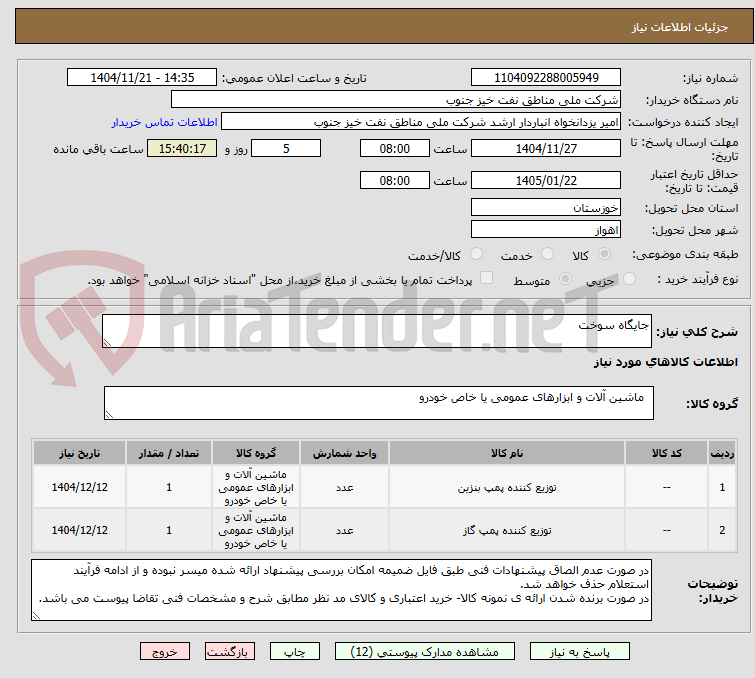Toggle the اسناد خزانه اسلامی payment checkbox

(487, 277)
